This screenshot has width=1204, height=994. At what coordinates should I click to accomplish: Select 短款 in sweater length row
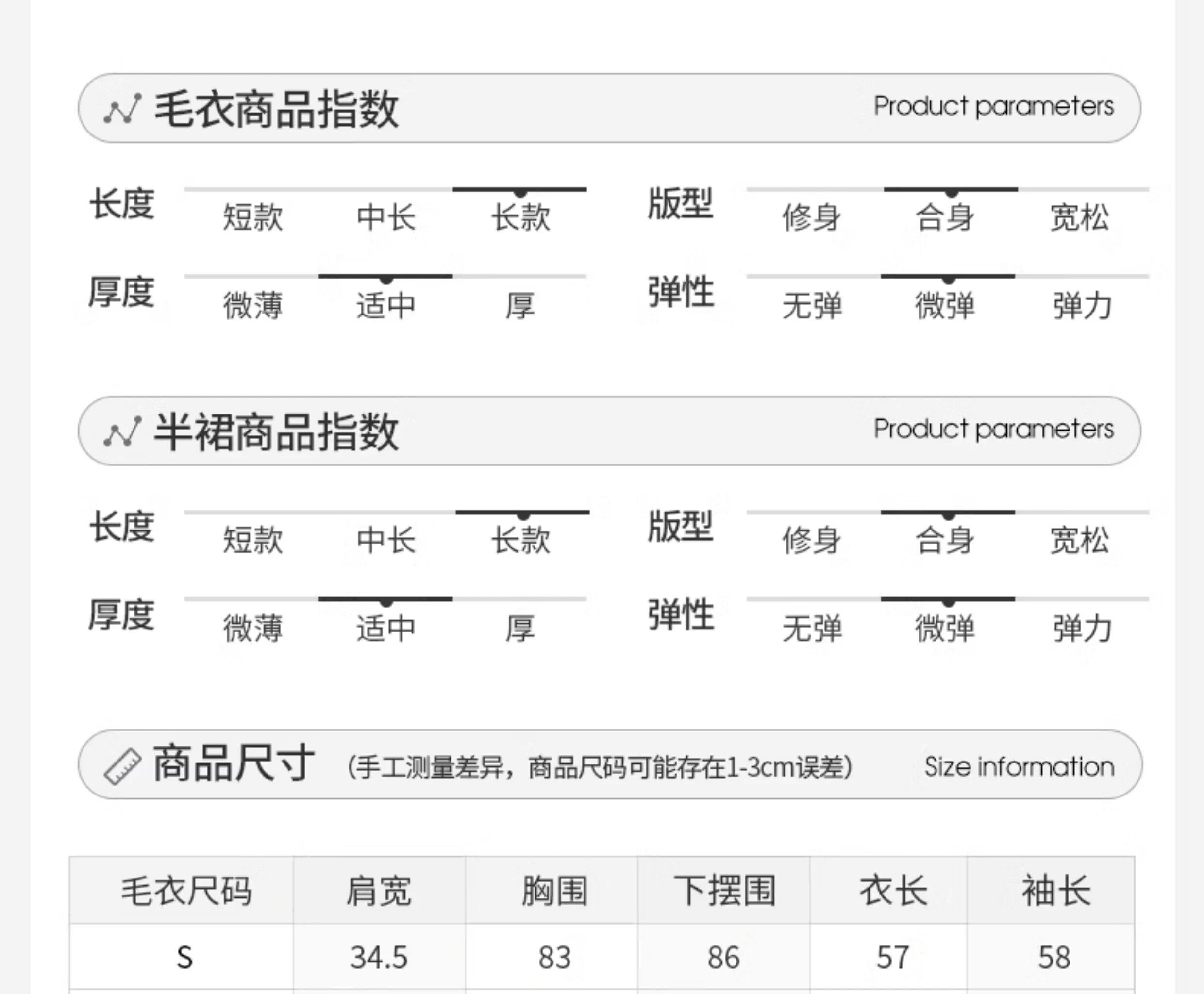[252, 217]
